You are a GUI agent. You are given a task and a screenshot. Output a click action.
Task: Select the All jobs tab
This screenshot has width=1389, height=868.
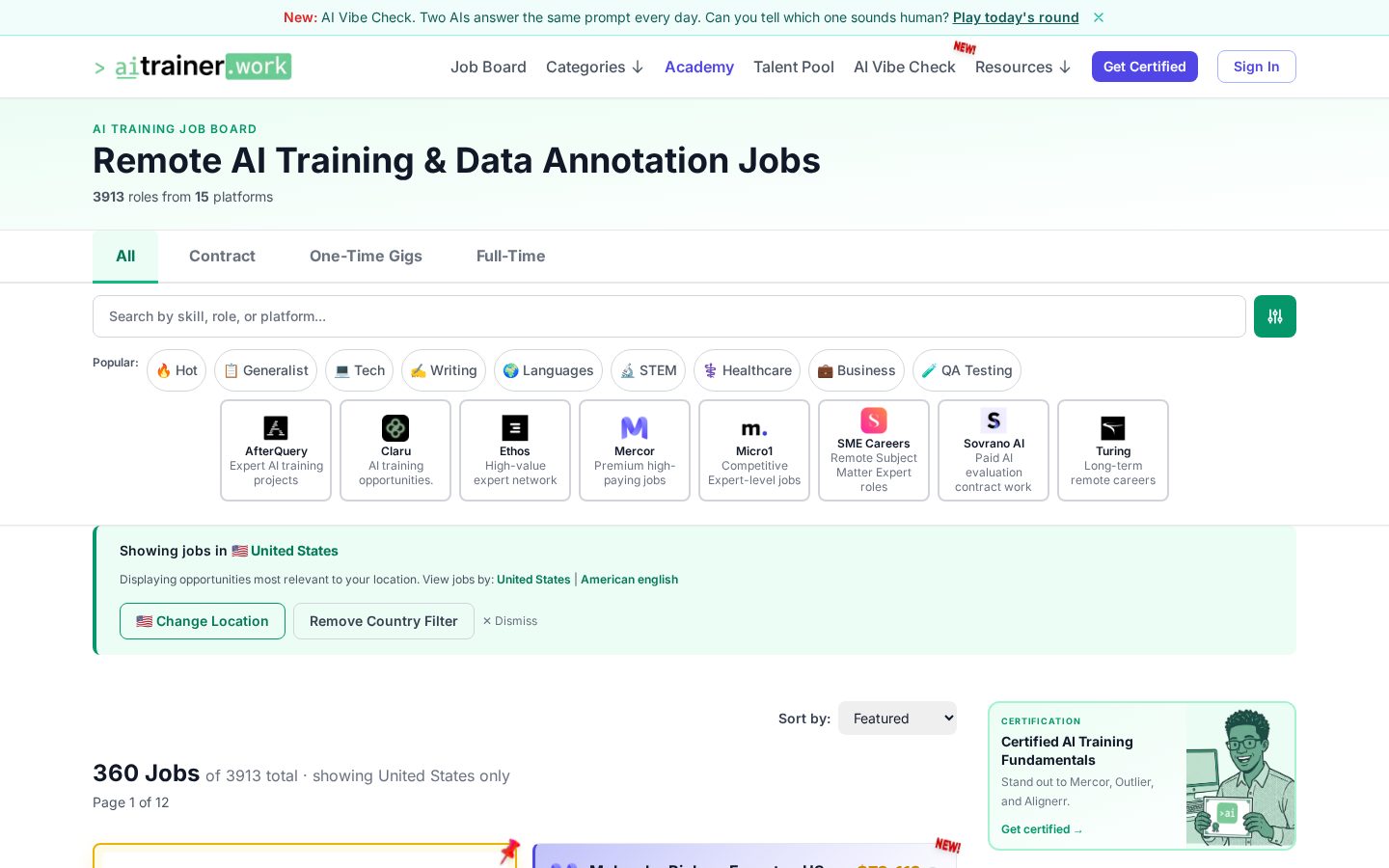[125, 257]
